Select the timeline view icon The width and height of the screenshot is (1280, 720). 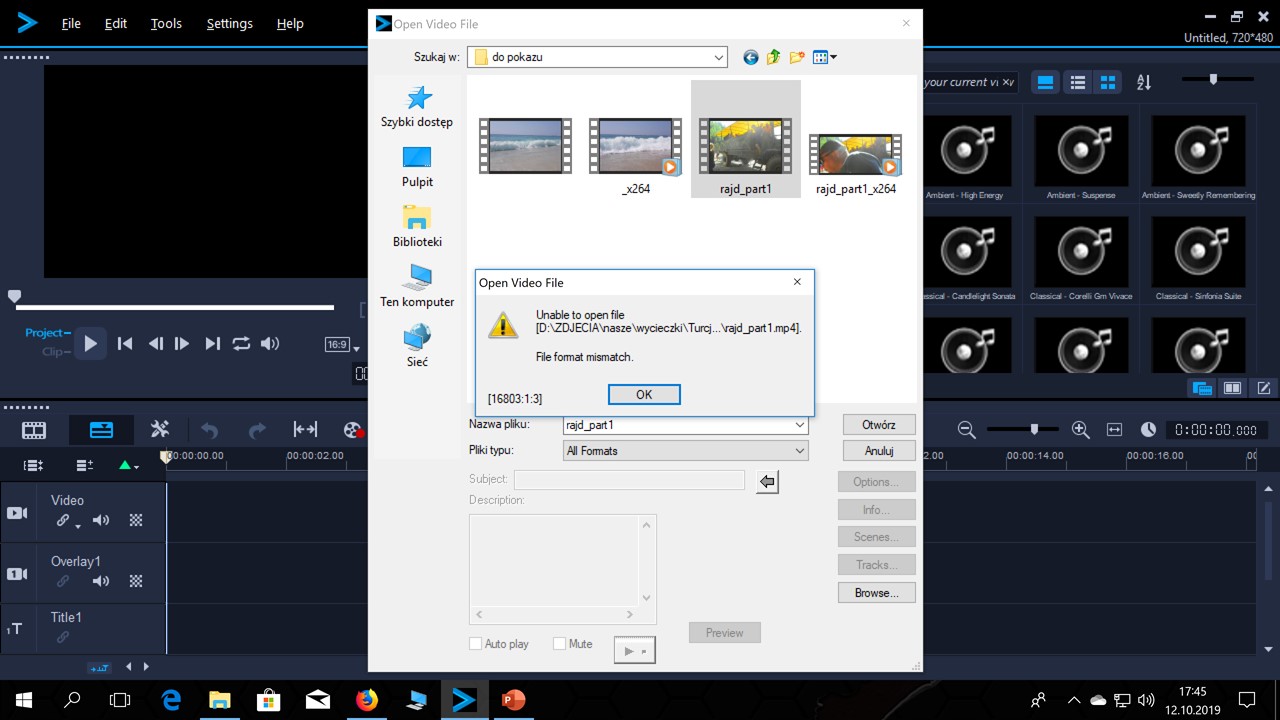point(101,430)
